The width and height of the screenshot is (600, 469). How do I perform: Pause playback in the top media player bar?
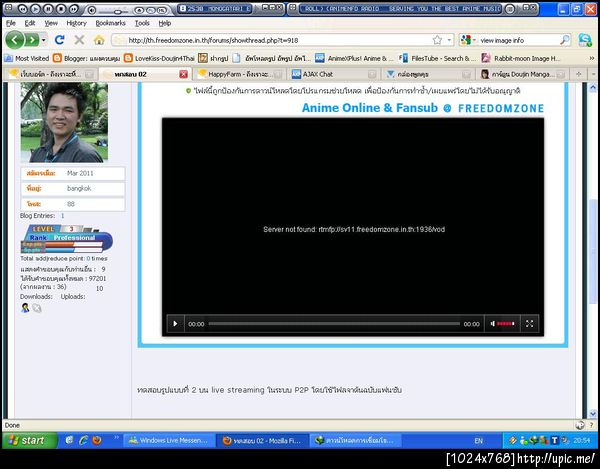[x=47, y=9]
